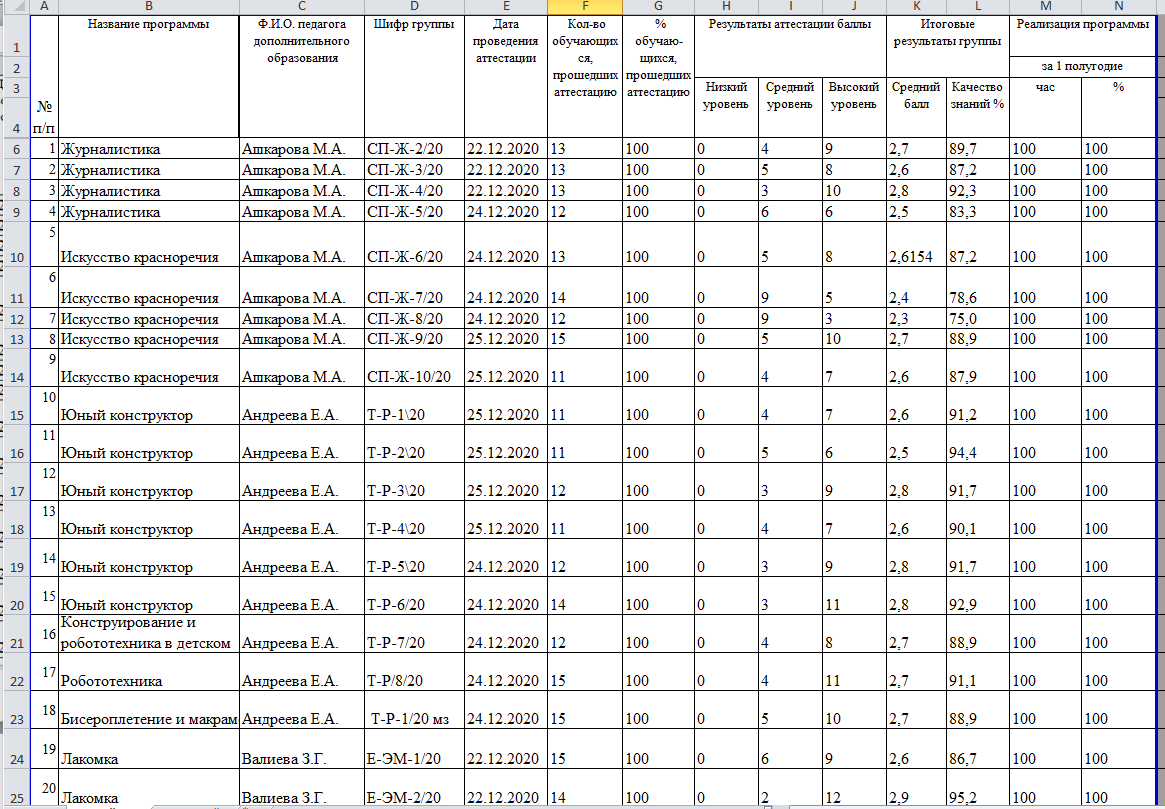This screenshot has width=1165, height=809.
Task: Click the quality value 86,7
Action: tap(978, 749)
